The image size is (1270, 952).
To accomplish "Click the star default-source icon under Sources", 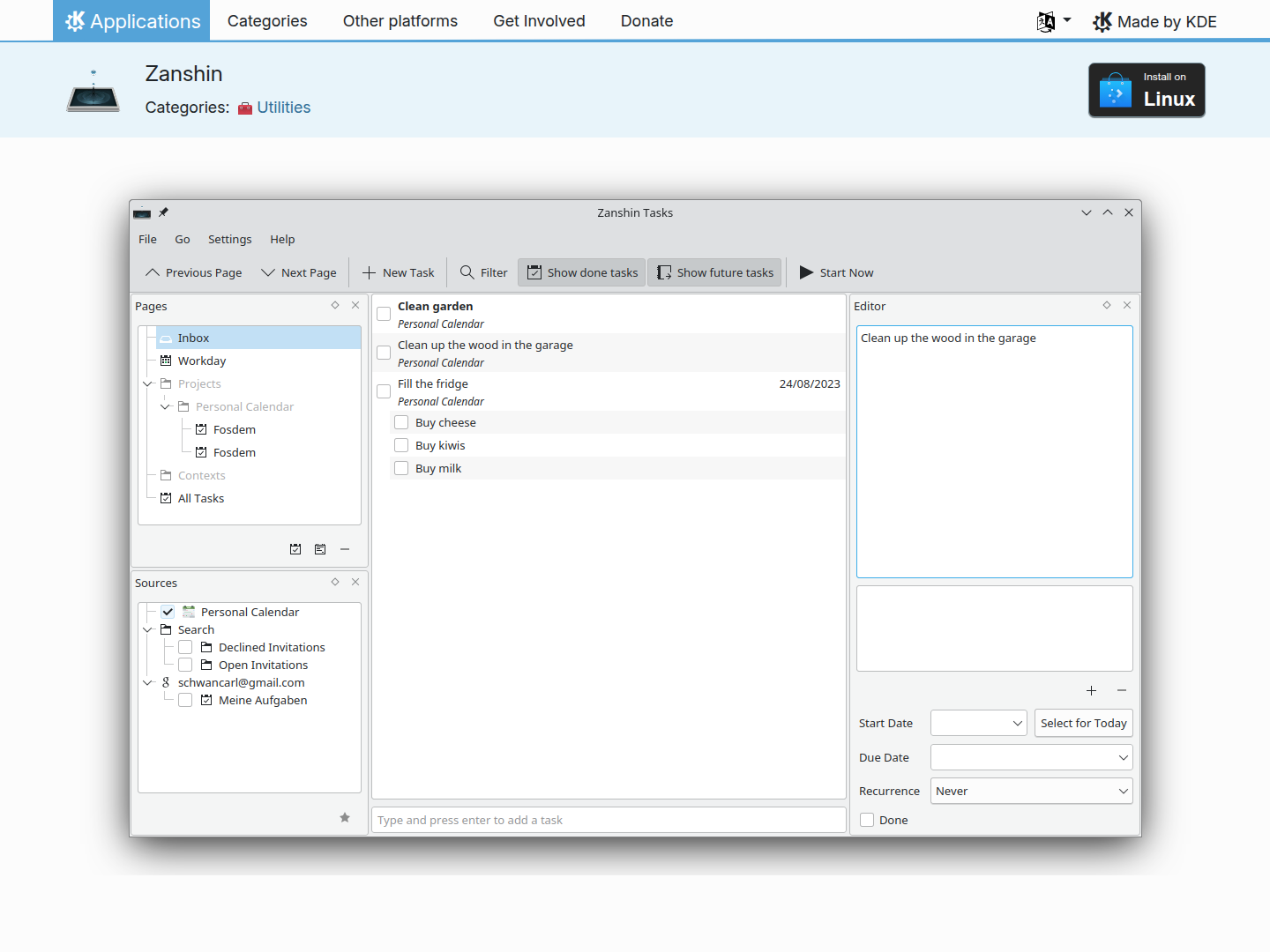I will point(345,818).
